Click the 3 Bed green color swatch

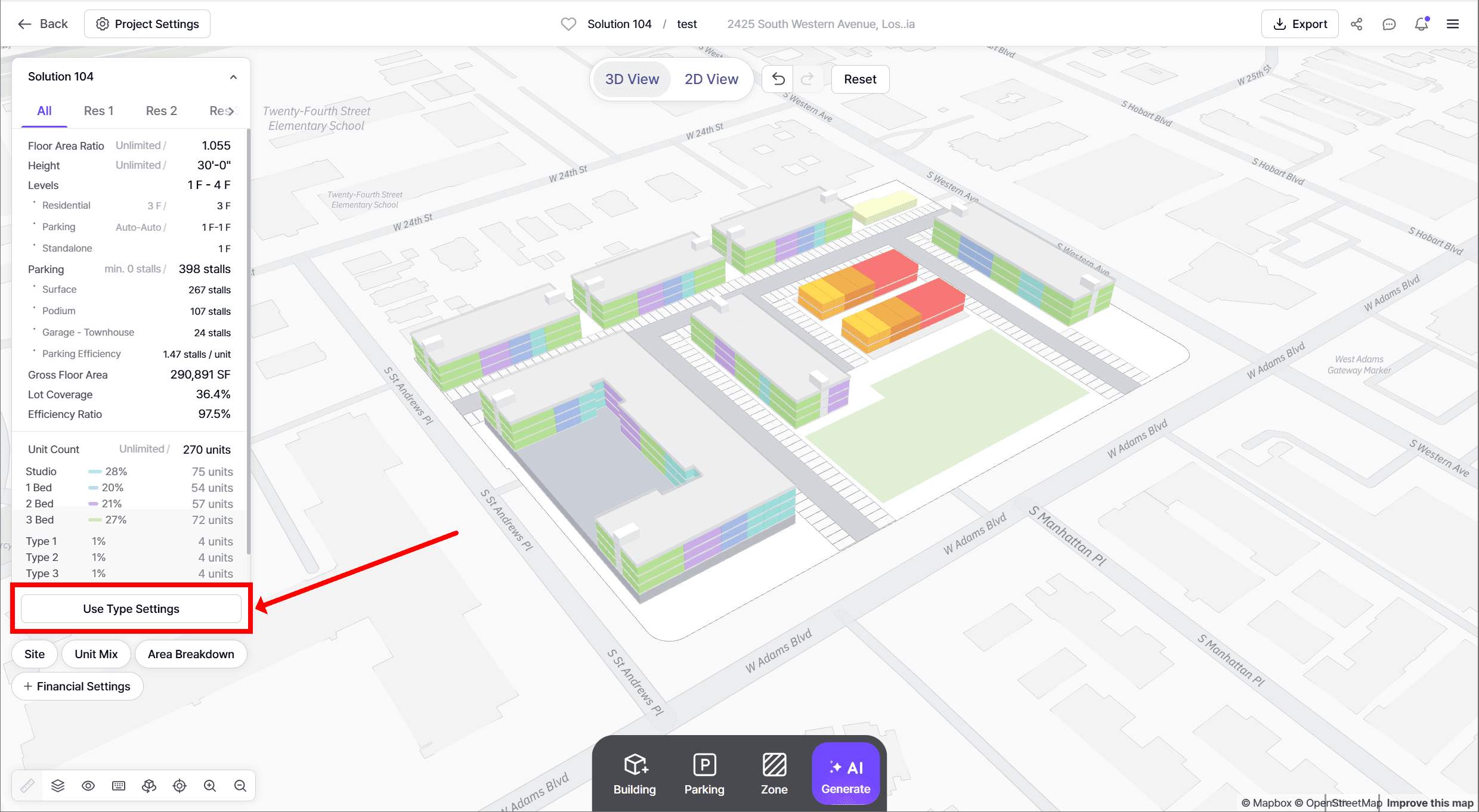[95, 520]
